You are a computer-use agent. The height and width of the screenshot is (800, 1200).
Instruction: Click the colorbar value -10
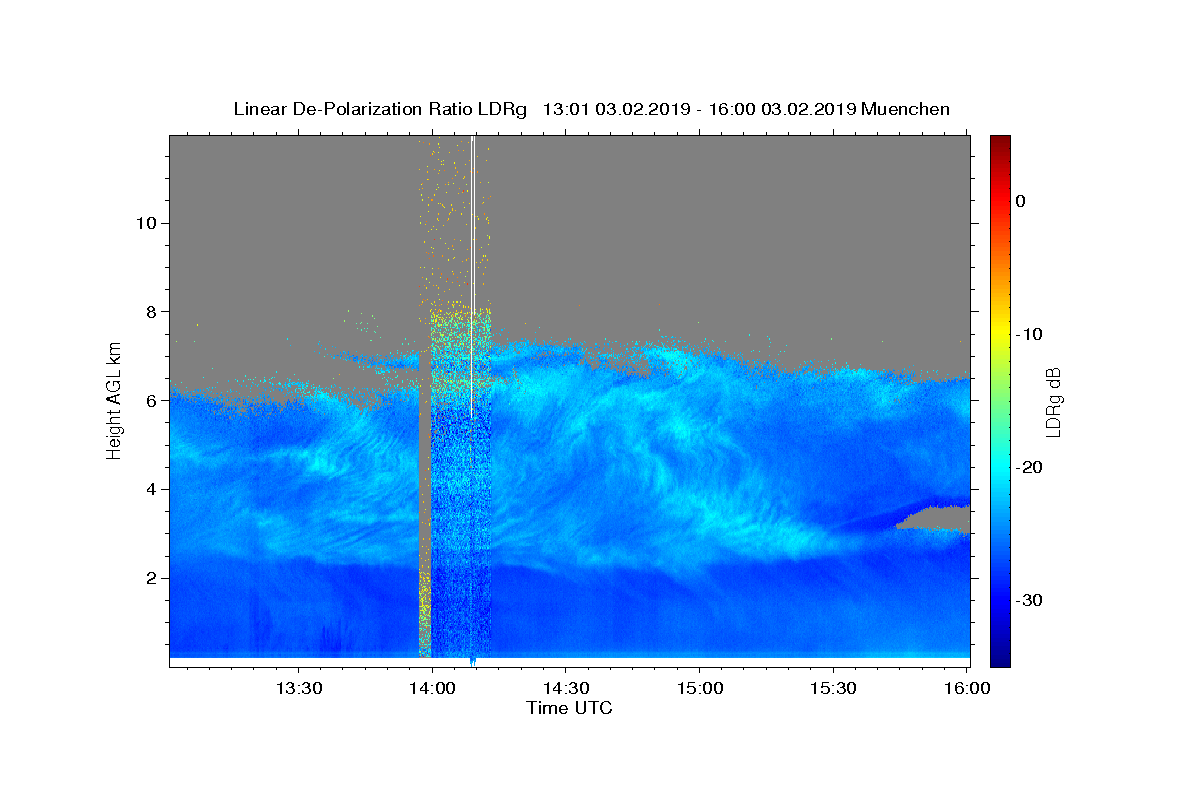tap(1031, 334)
